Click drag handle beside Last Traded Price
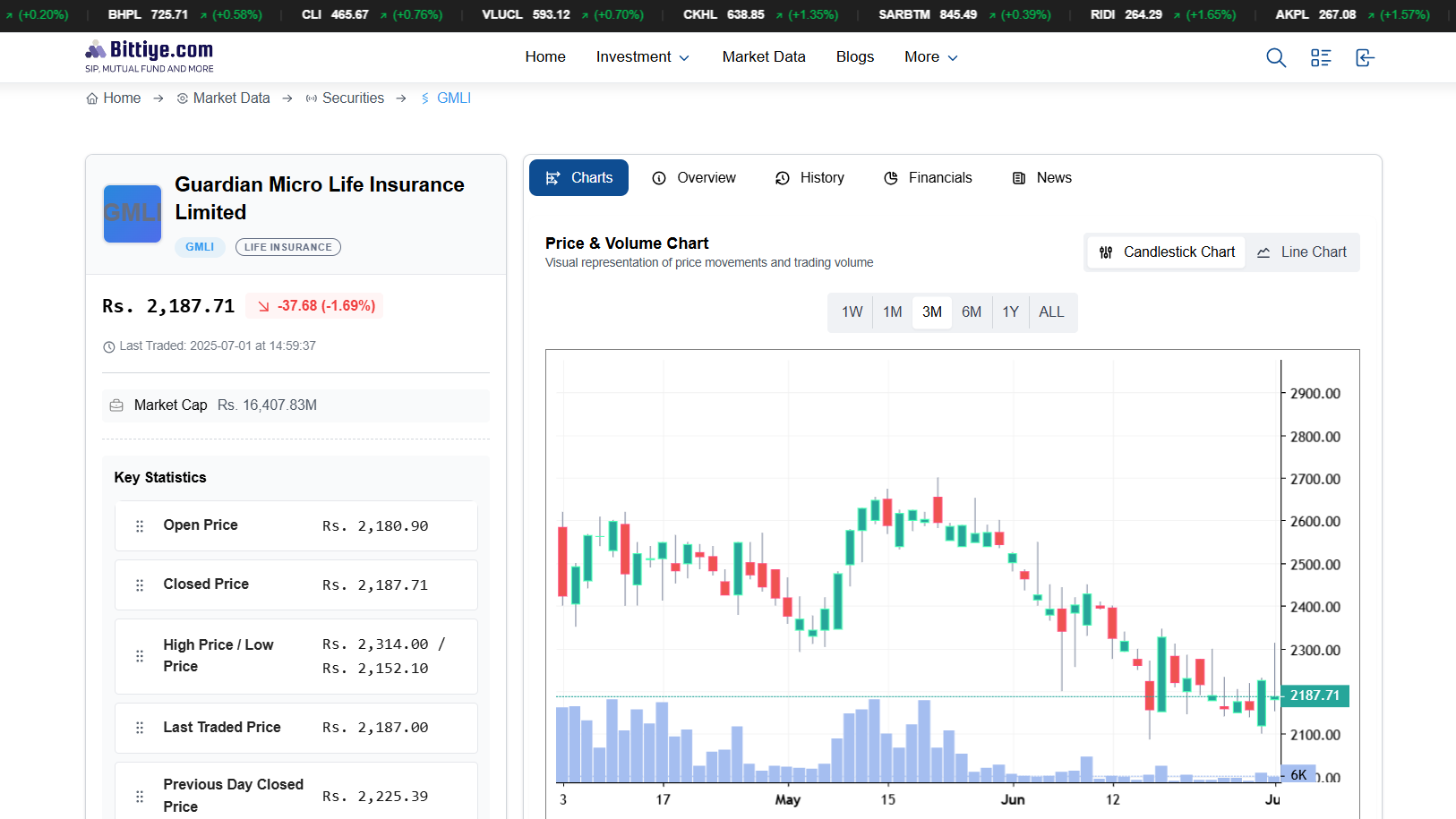 140,728
